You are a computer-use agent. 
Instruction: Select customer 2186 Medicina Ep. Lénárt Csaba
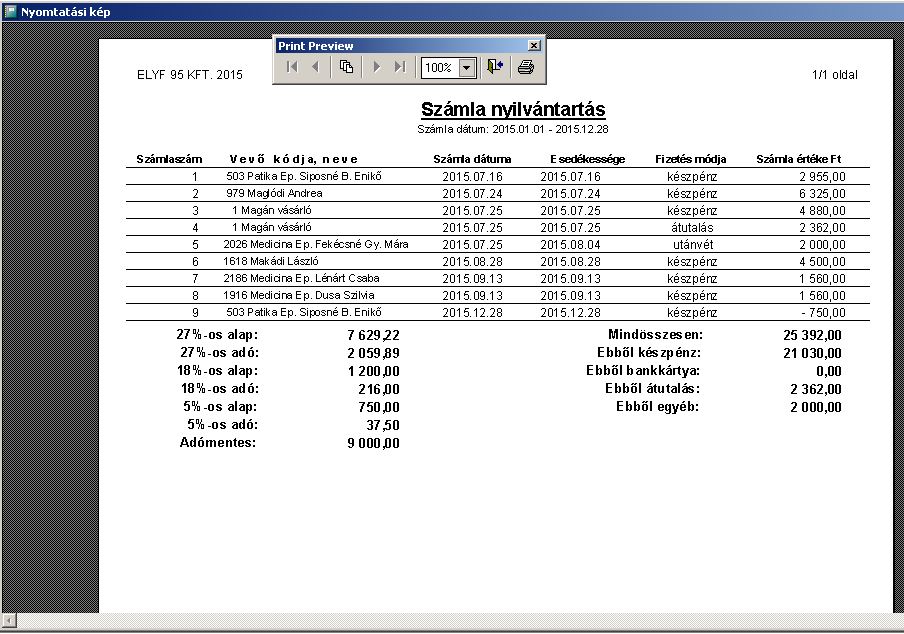(301, 278)
